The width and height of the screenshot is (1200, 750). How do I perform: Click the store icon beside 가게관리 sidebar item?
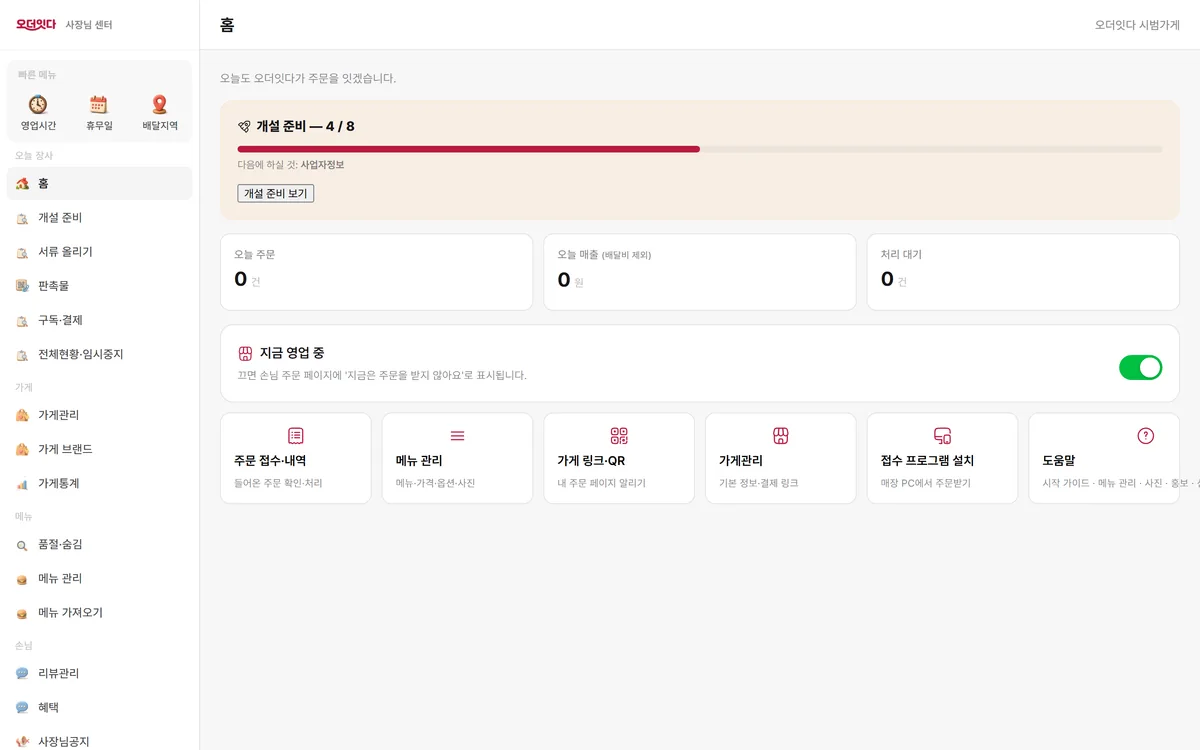(22, 415)
